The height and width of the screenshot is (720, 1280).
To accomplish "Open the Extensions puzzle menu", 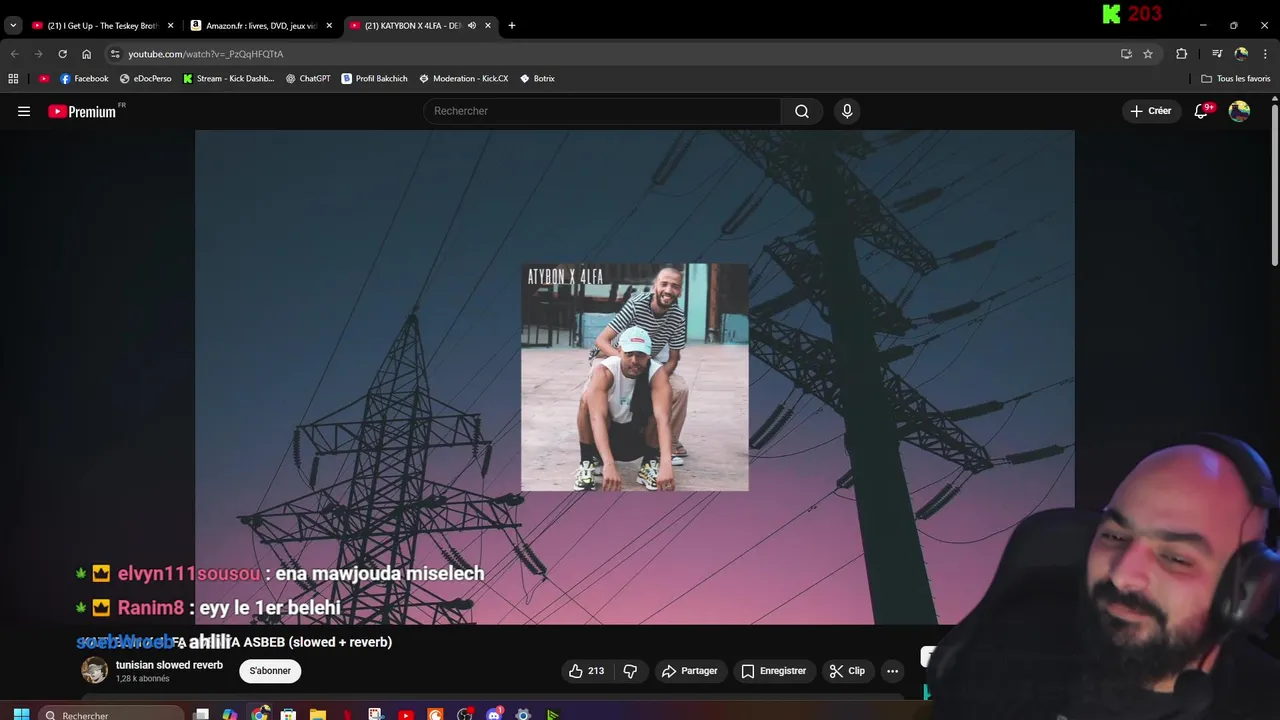I will click(1181, 54).
